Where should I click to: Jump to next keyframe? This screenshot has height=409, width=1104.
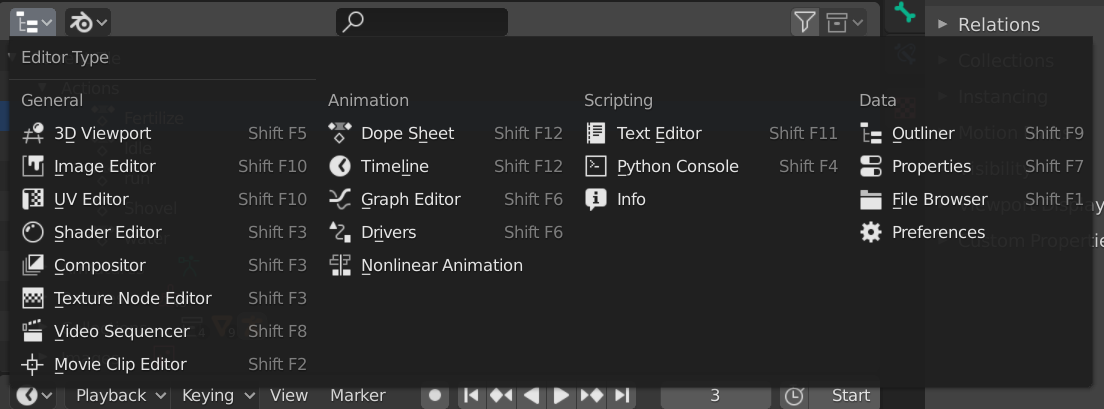(591, 396)
